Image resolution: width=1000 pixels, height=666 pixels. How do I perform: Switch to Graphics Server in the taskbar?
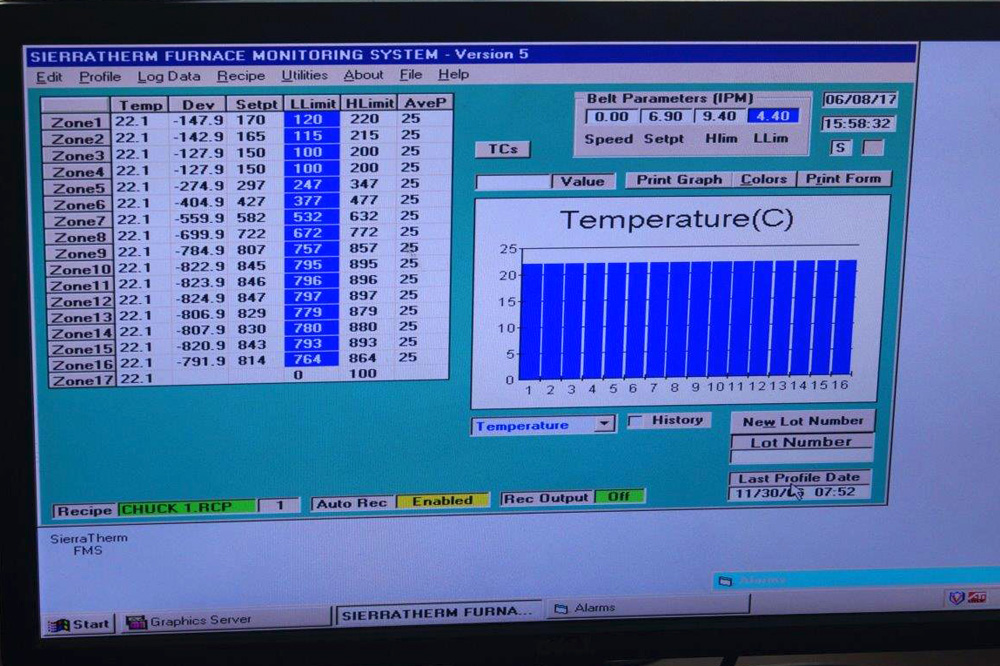[224, 621]
